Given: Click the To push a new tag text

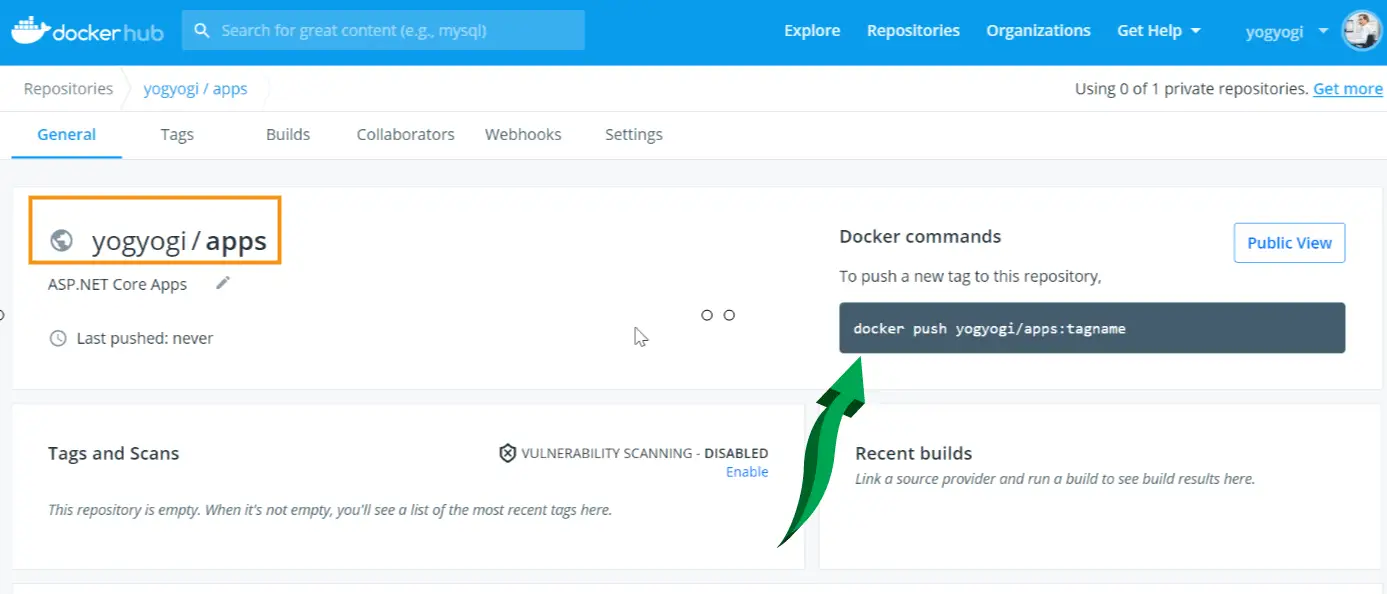Looking at the screenshot, I should point(970,276).
